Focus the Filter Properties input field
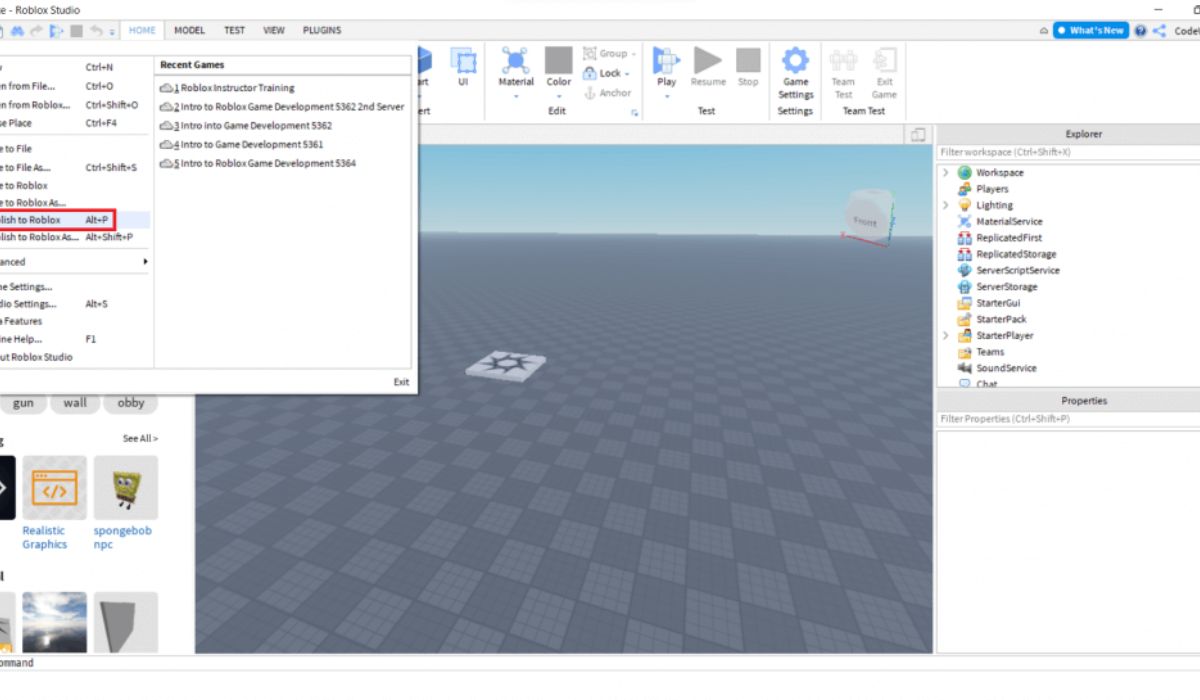This screenshot has height=700, width=1200. (x=1067, y=419)
